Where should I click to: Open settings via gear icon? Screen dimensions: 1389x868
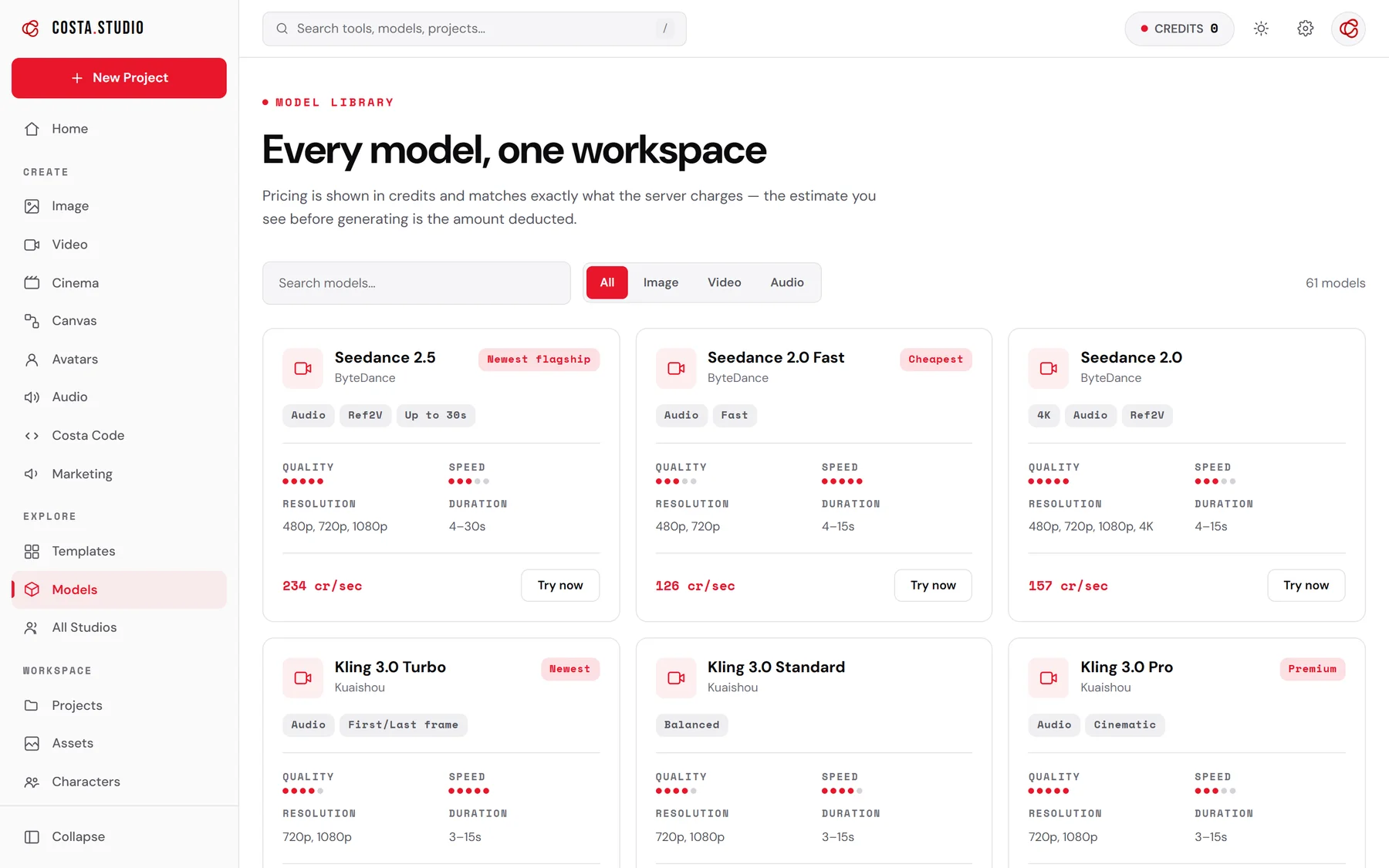click(x=1305, y=29)
